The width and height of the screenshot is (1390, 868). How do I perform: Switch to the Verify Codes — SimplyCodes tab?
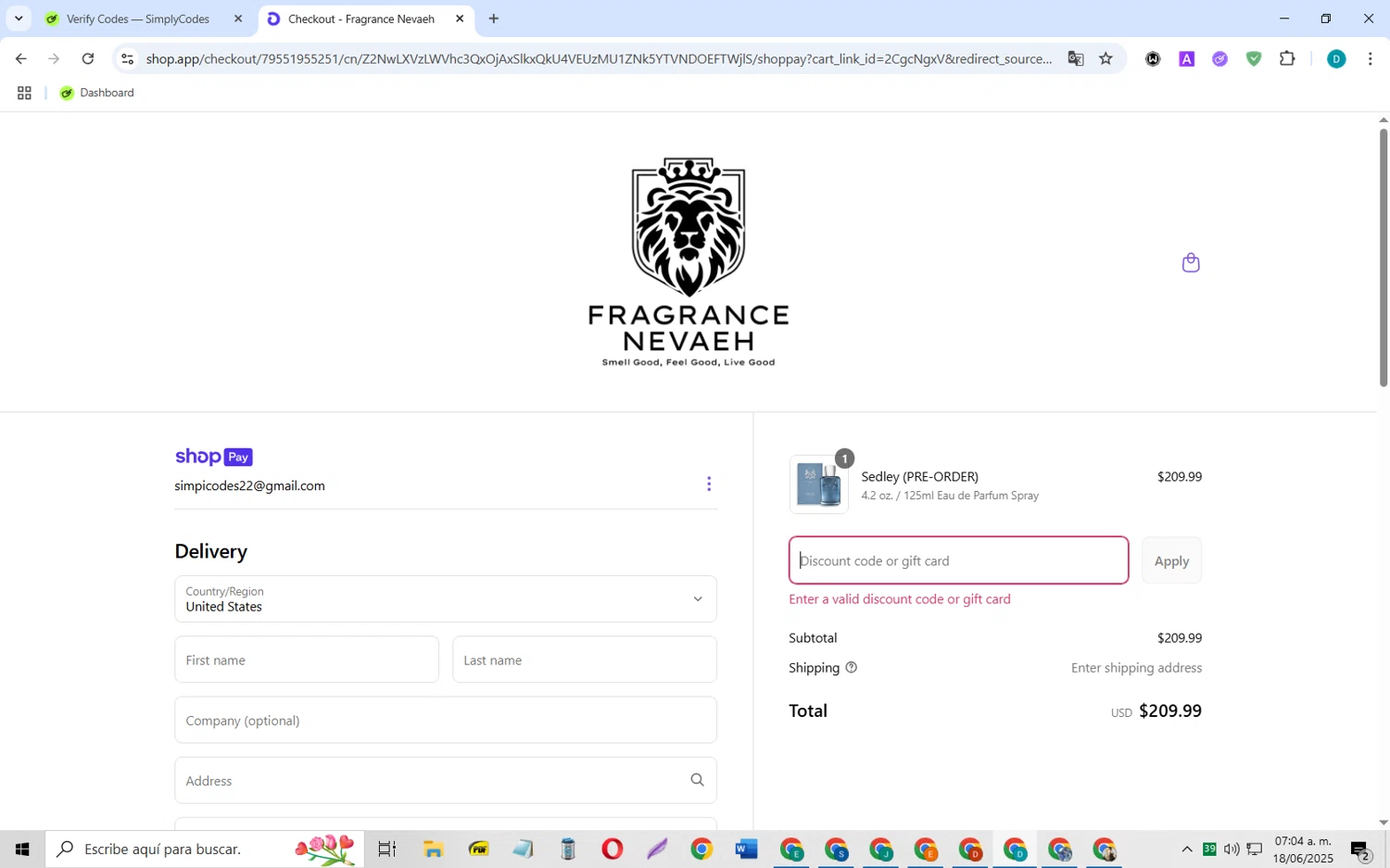(137, 19)
